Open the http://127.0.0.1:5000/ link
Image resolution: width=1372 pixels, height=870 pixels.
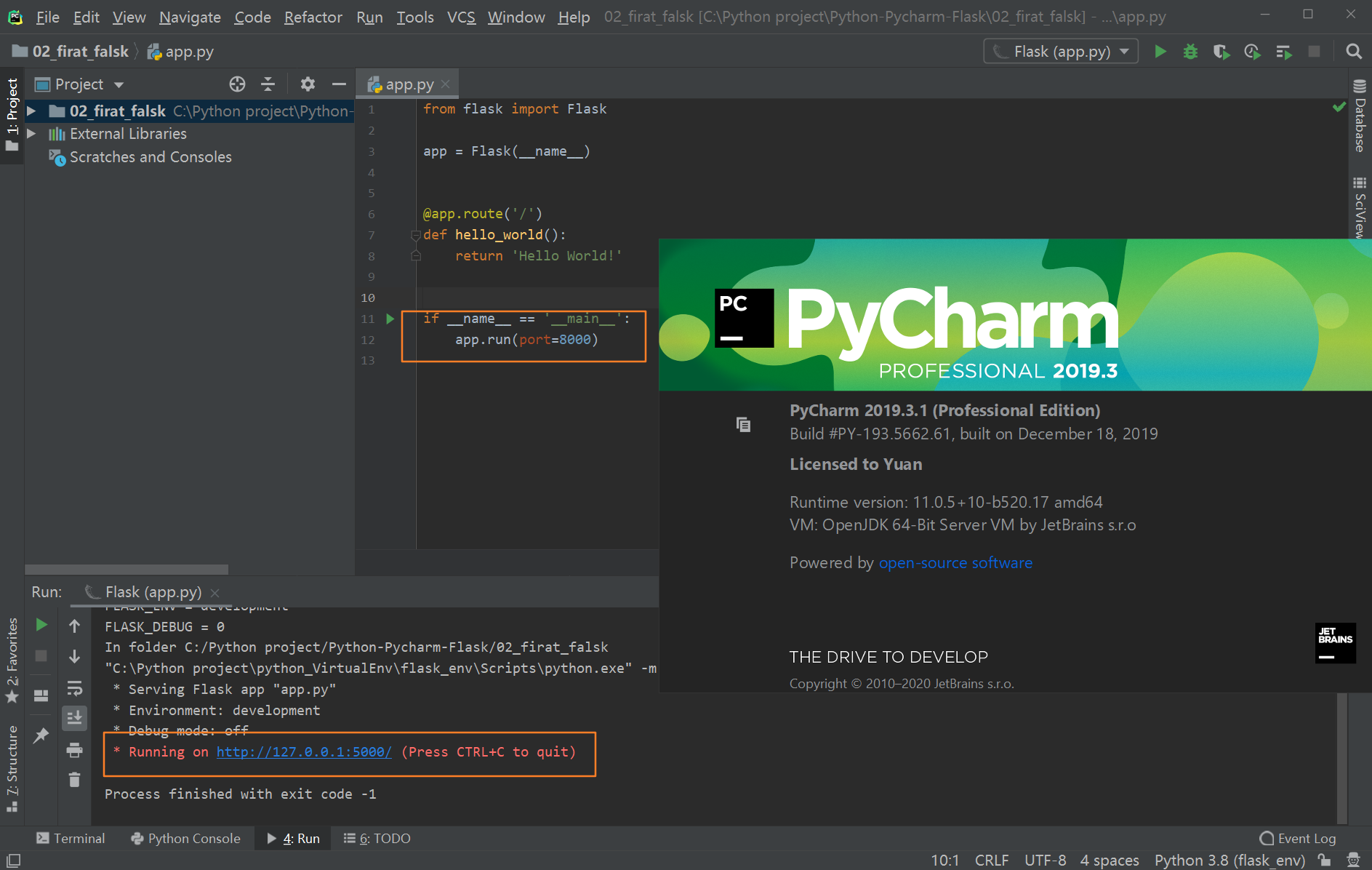click(304, 752)
